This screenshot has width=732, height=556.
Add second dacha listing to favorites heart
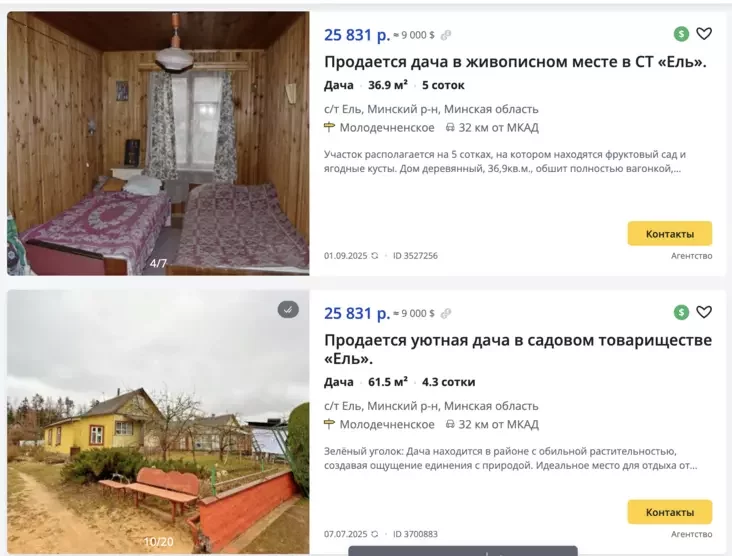click(704, 312)
